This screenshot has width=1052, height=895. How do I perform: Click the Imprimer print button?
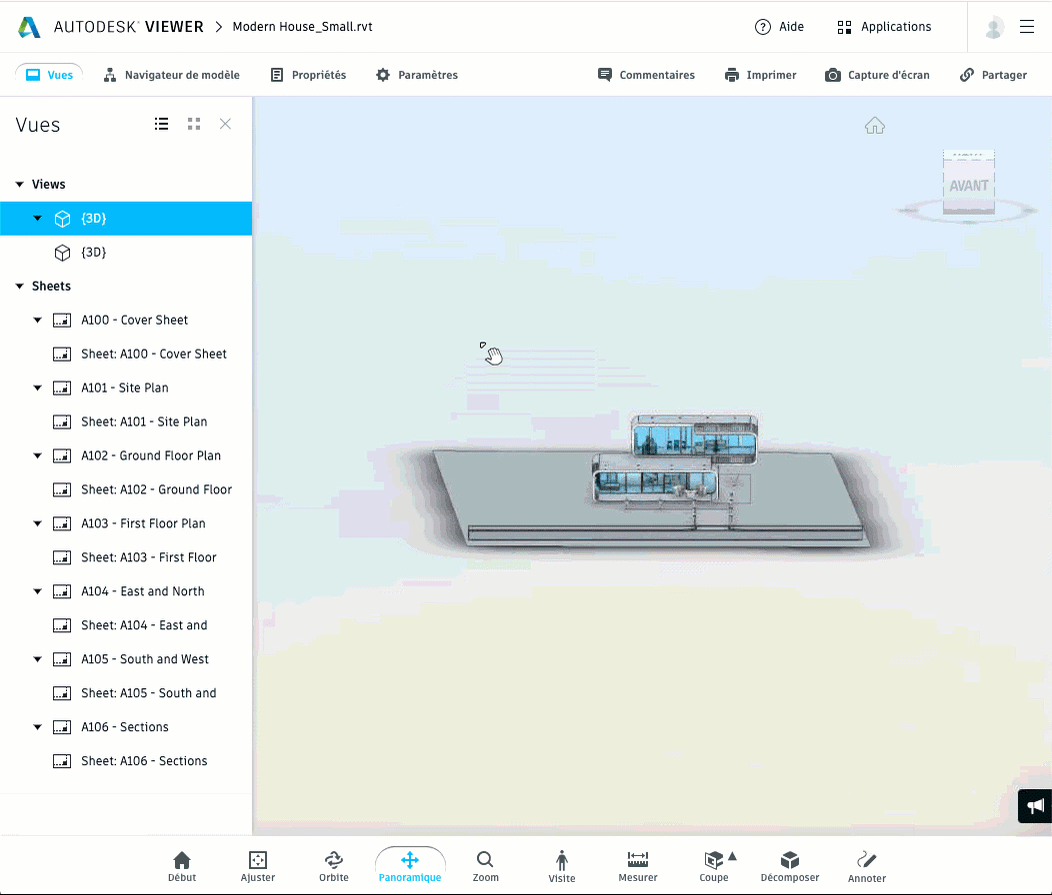(760, 75)
